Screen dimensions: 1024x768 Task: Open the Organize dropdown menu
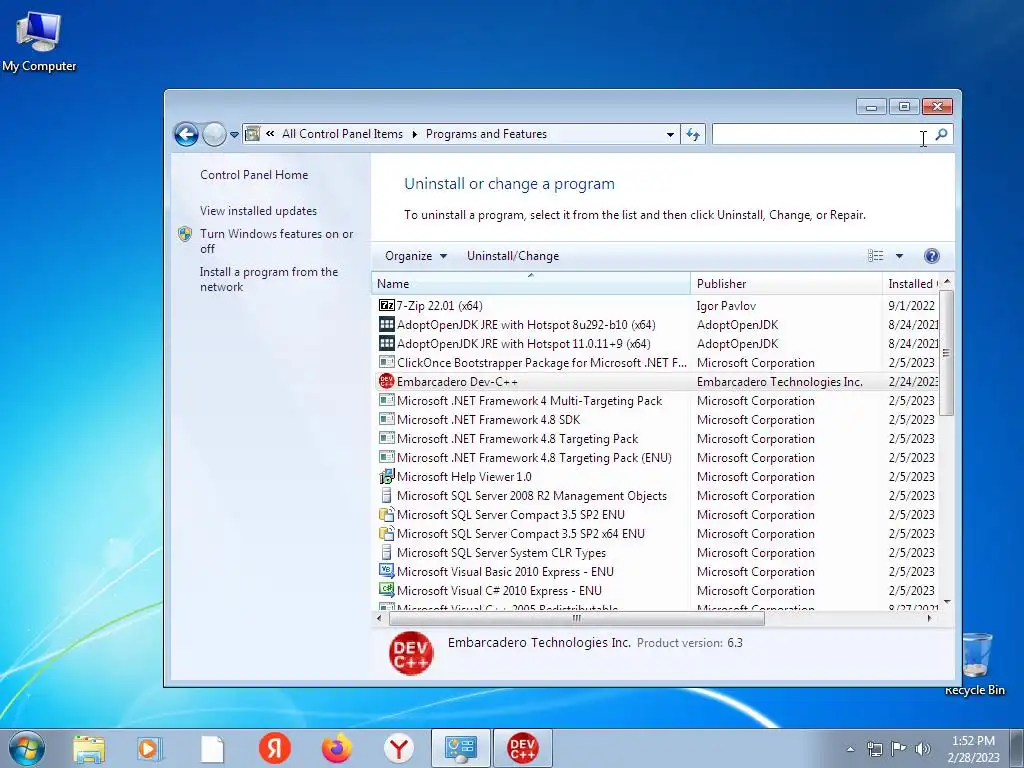tap(416, 256)
